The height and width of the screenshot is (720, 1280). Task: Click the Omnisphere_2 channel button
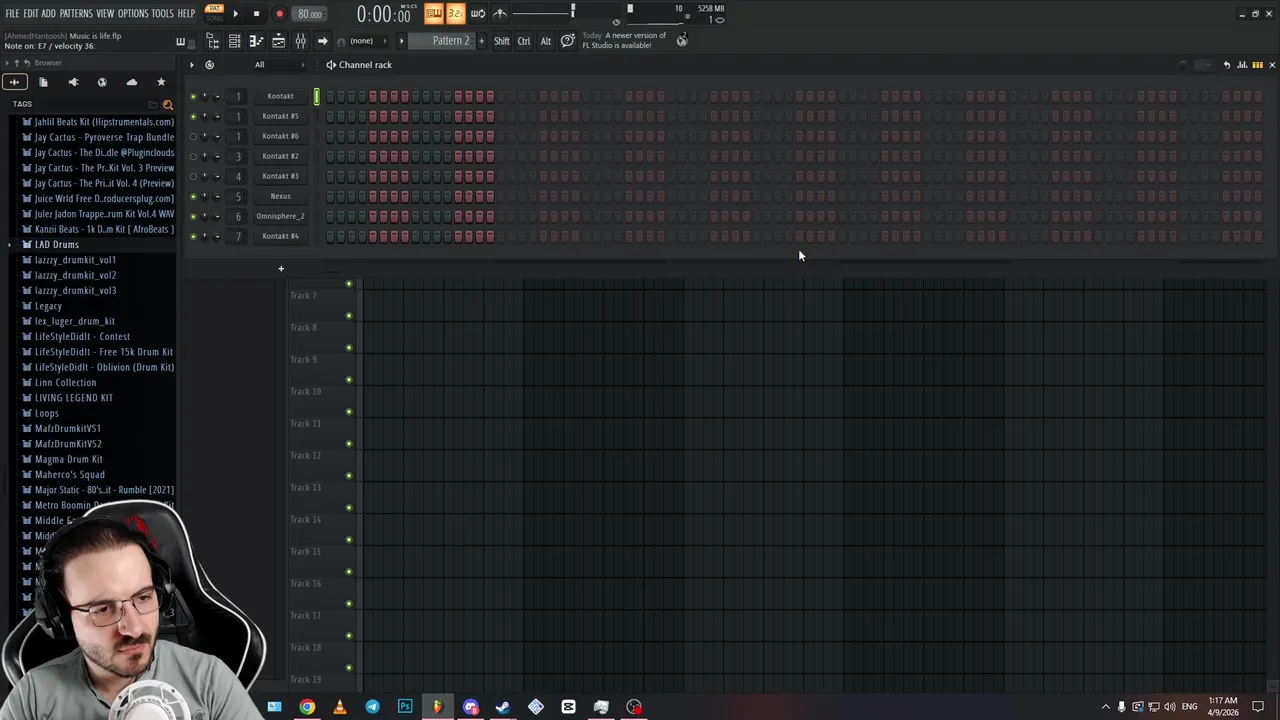[x=280, y=216]
